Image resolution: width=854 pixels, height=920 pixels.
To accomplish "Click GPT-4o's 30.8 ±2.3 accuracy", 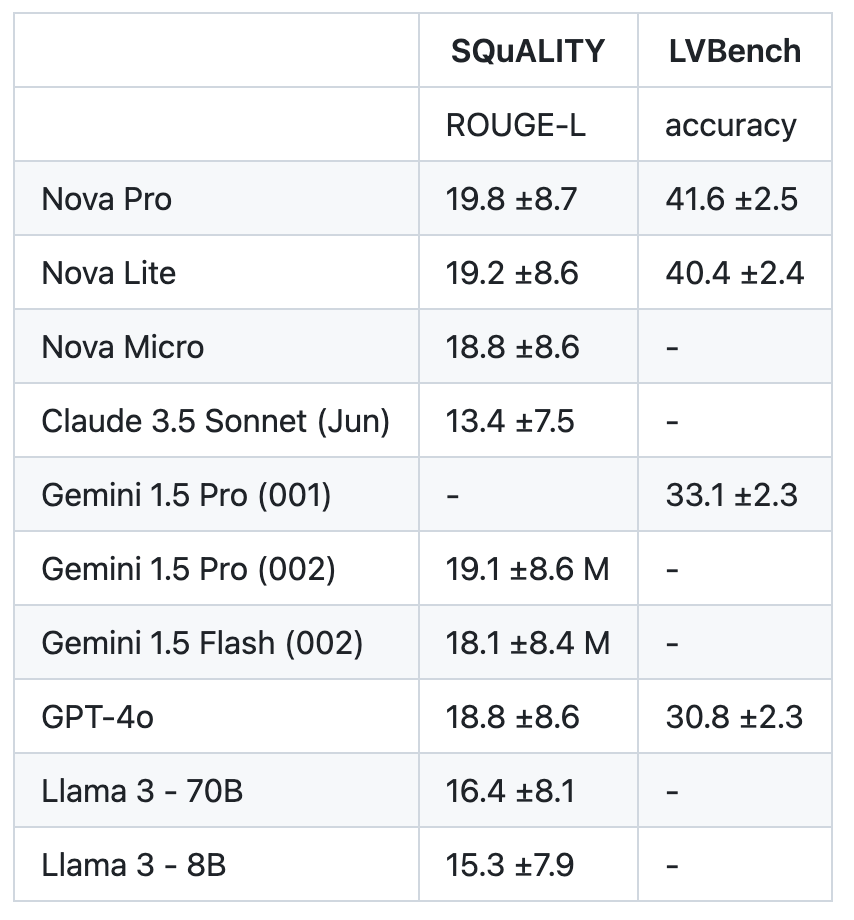I will [x=734, y=717].
